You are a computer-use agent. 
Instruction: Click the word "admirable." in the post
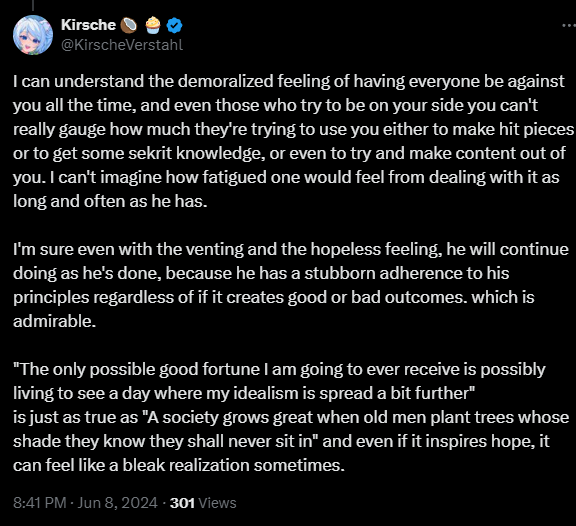54,321
